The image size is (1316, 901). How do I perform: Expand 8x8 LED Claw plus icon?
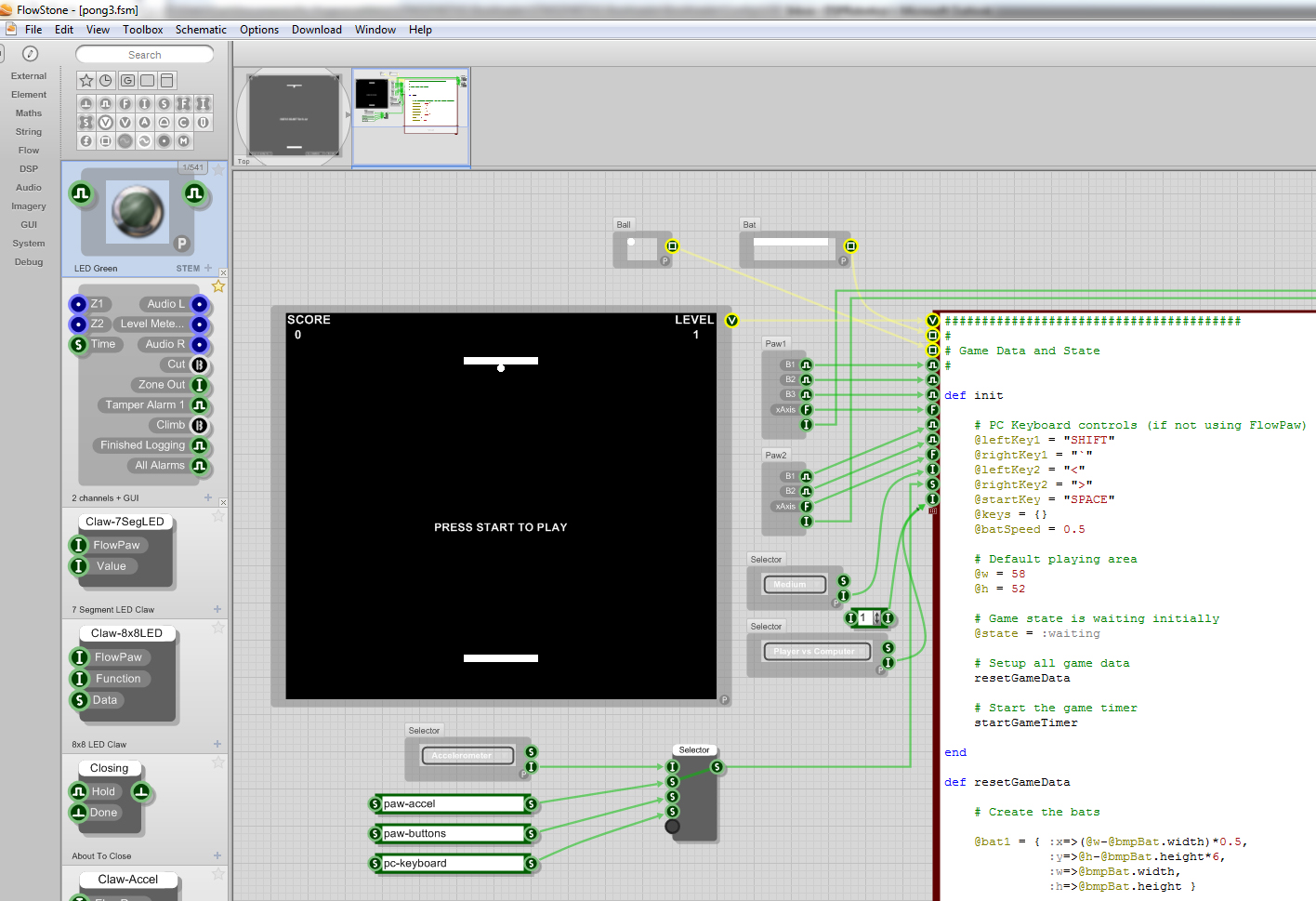(x=217, y=744)
